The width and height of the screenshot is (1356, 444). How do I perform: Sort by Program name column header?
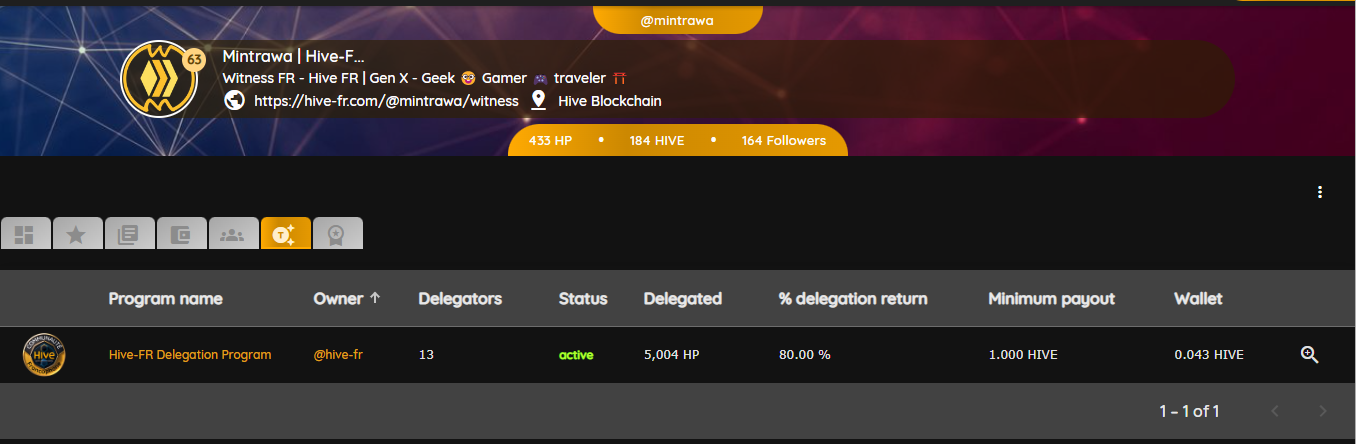point(165,298)
